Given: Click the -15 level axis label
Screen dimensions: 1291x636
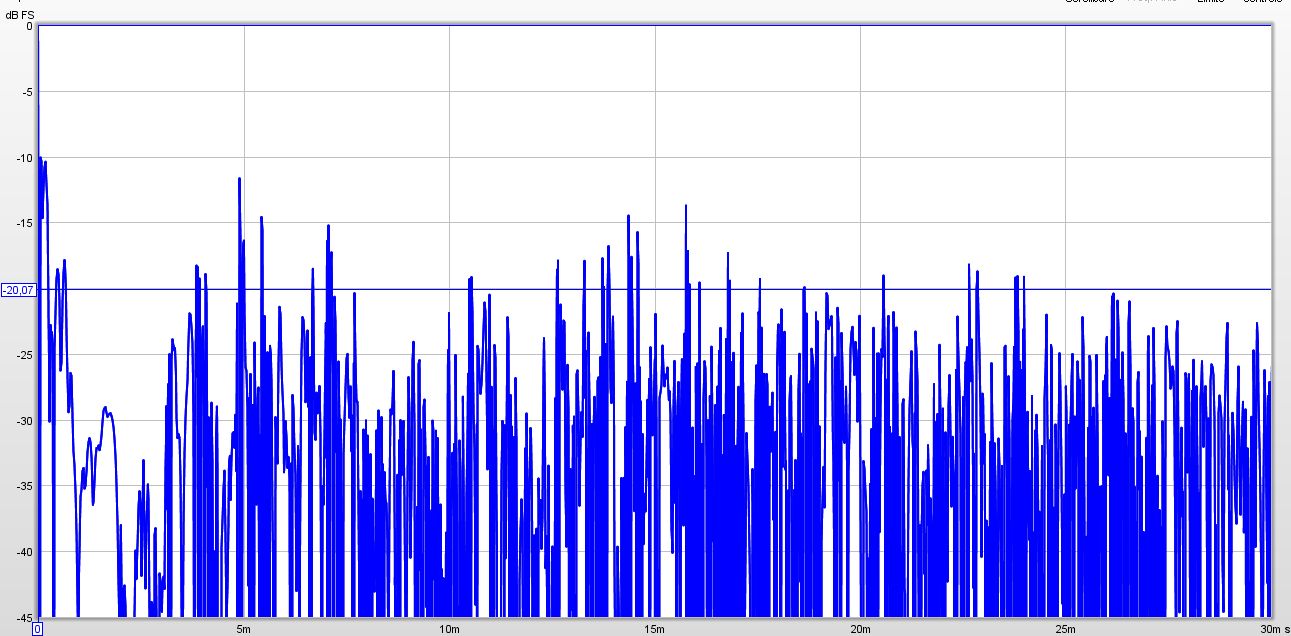Looking at the screenshot, I should coord(25,224).
